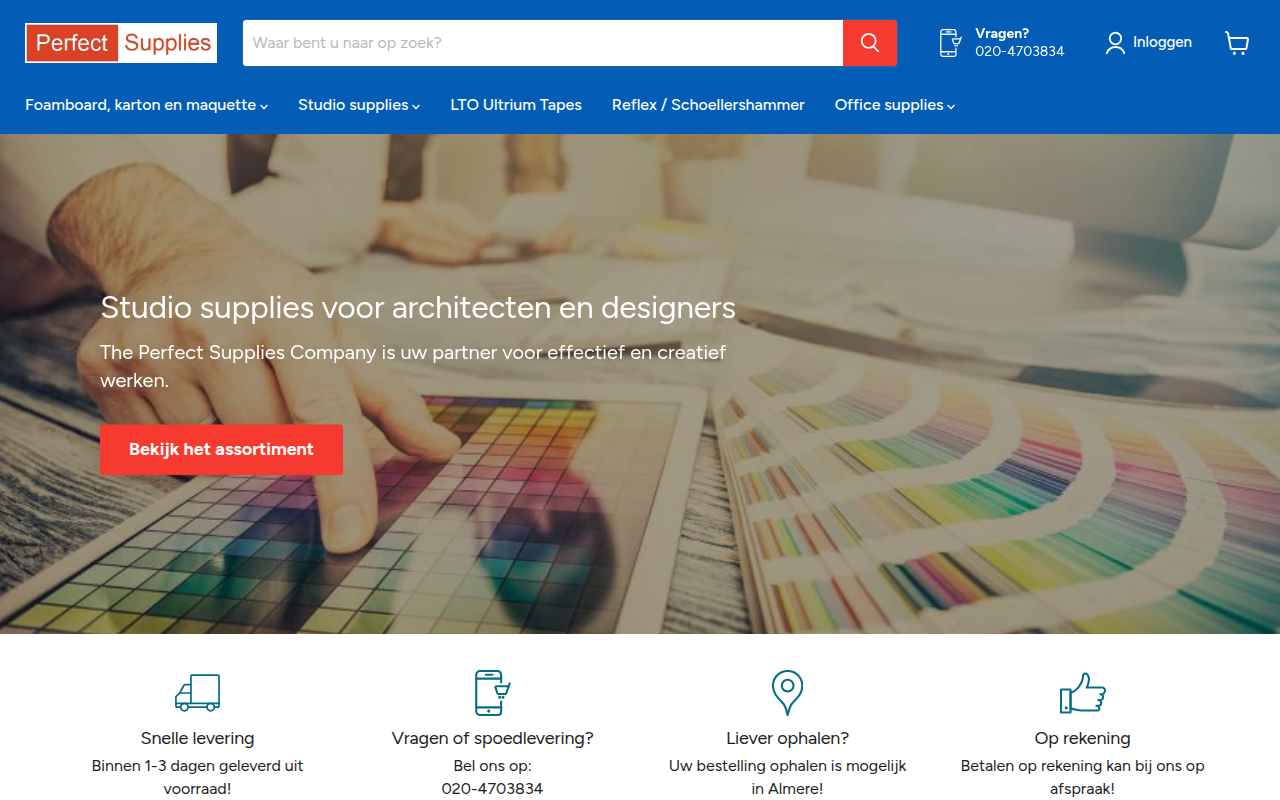
Task: Click the 'Vragen of spoedlevering?' heading
Action: 492,739
